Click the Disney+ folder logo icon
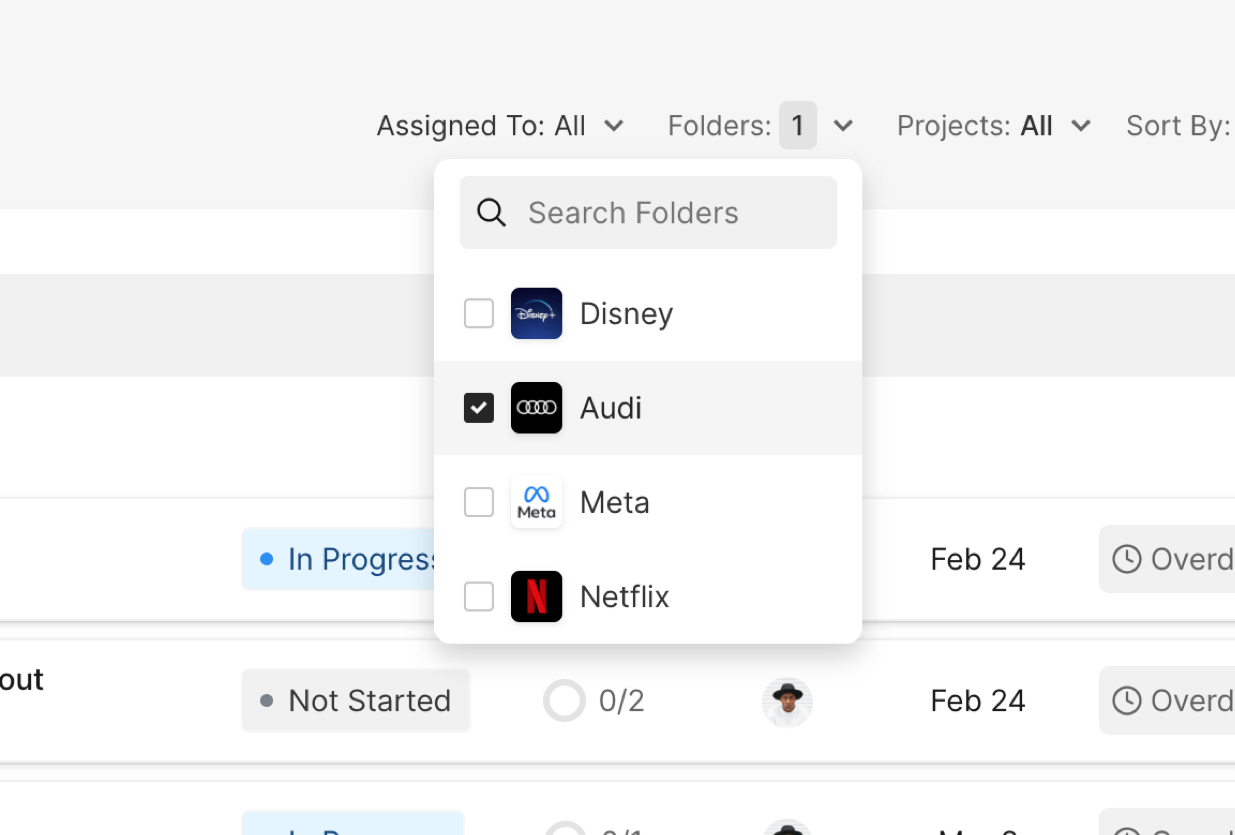 (x=536, y=314)
